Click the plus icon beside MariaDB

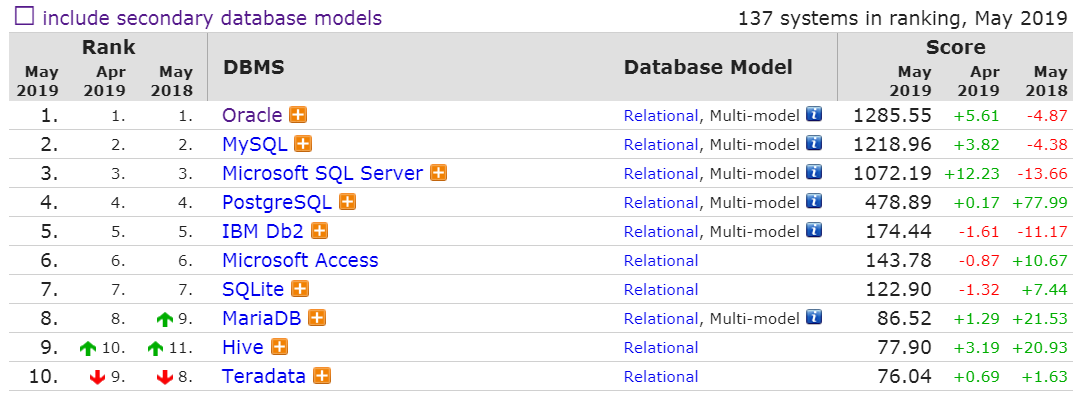click(x=317, y=318)
